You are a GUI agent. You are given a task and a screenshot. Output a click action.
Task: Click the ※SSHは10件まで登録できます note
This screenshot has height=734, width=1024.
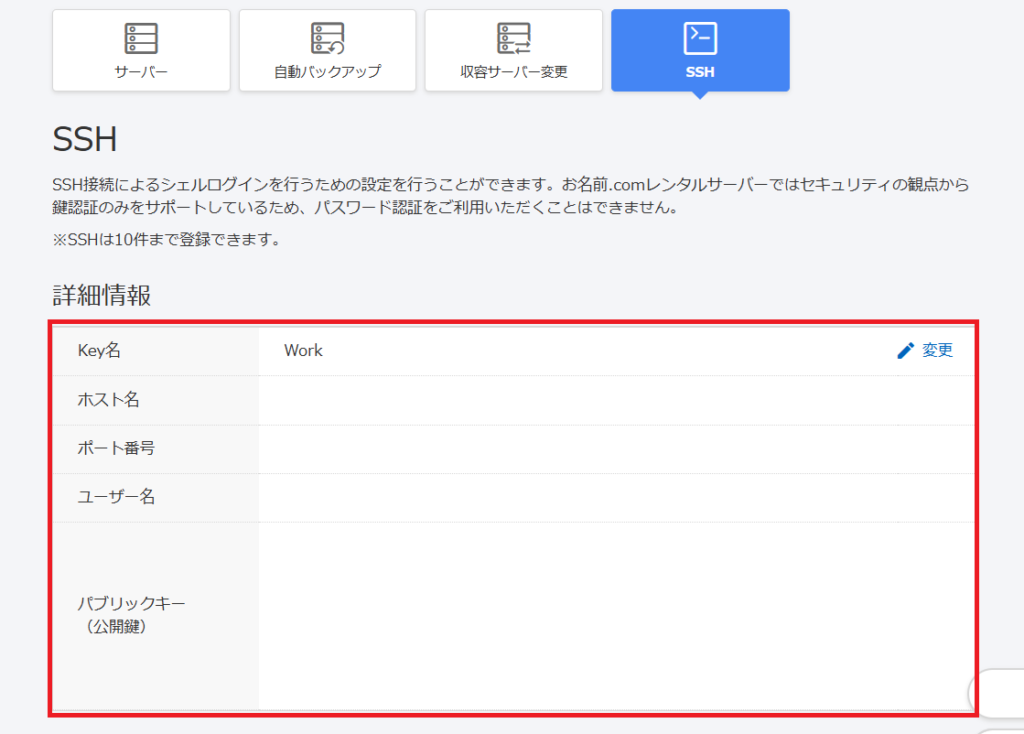[167, 240]
